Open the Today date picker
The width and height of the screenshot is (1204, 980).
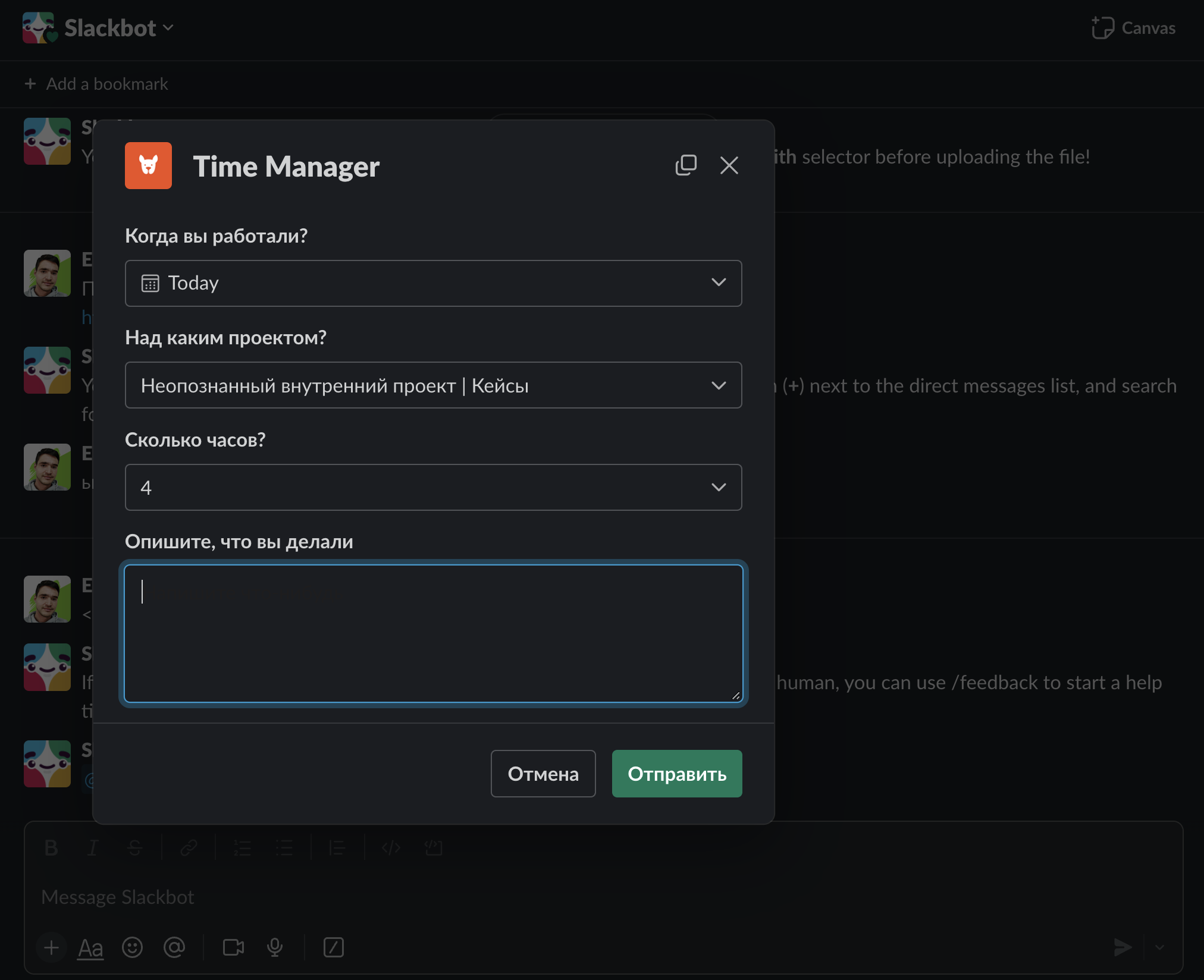433,283
